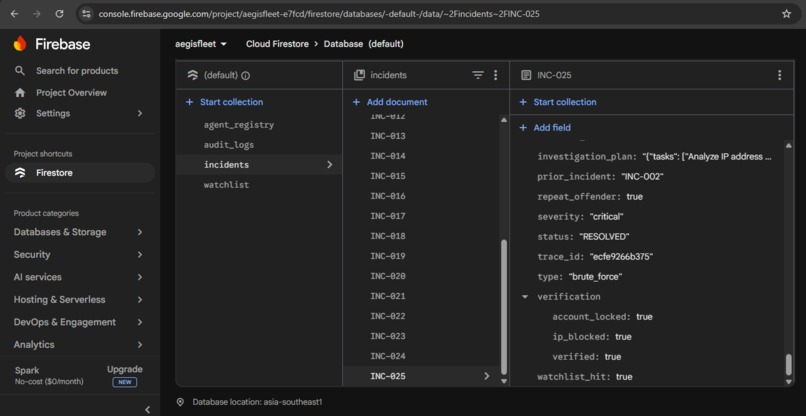
Task: Go back in browser history
Action: click(14, 14)
